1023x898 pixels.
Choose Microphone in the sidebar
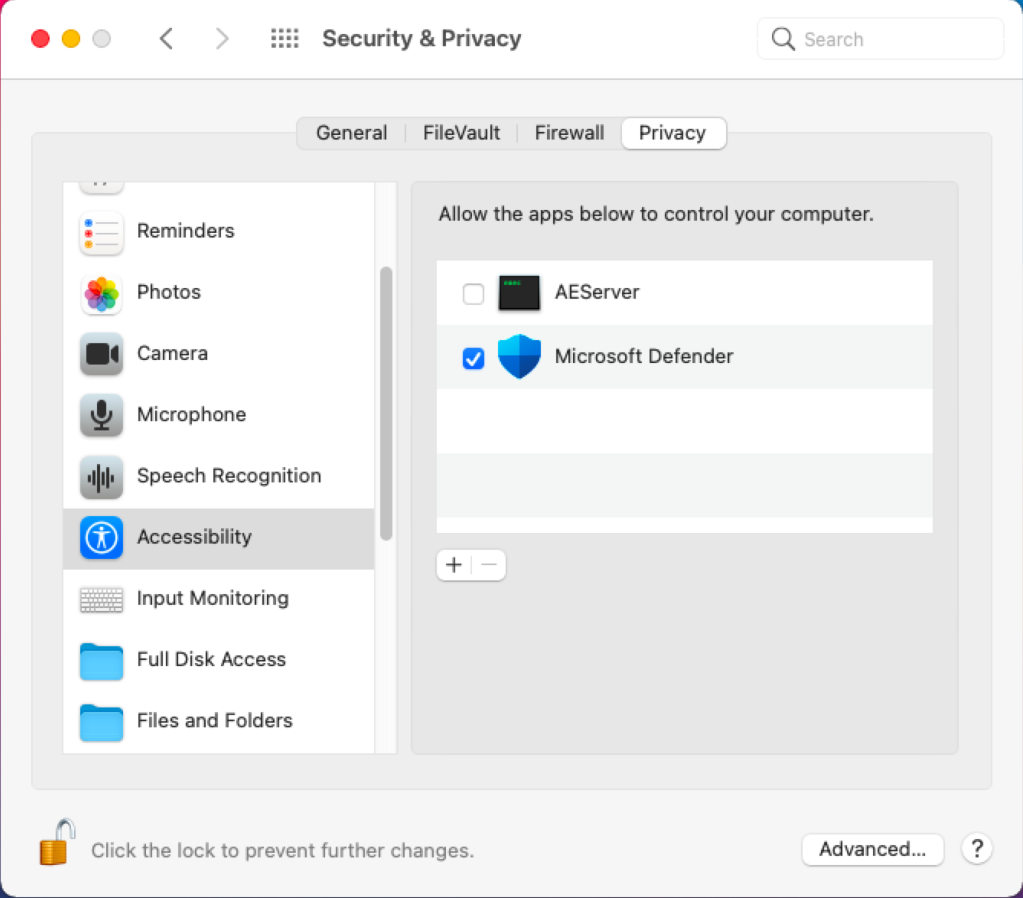point(219,415)
